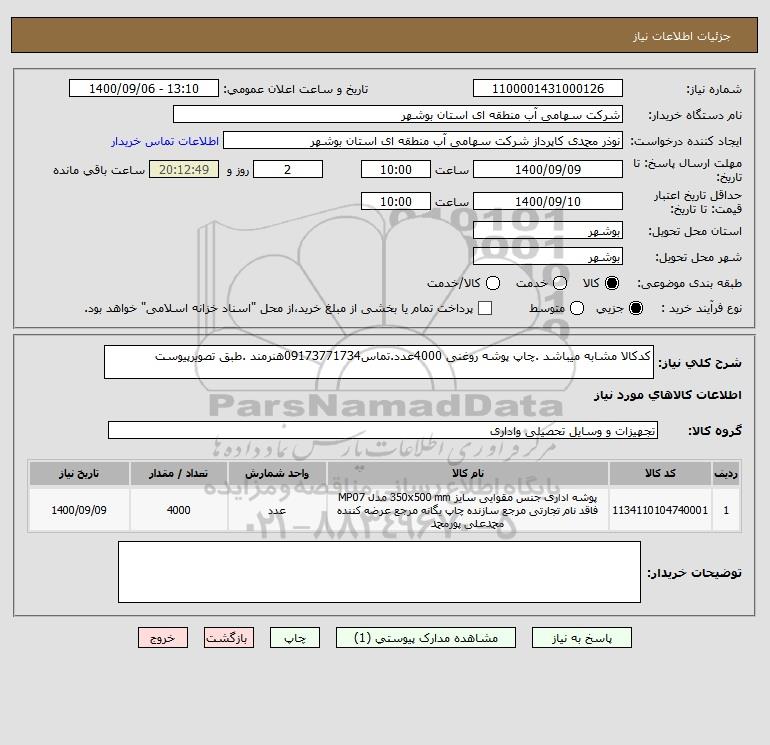
Task: Click the پوشه اداری item name cell
Action: [468, 510]
